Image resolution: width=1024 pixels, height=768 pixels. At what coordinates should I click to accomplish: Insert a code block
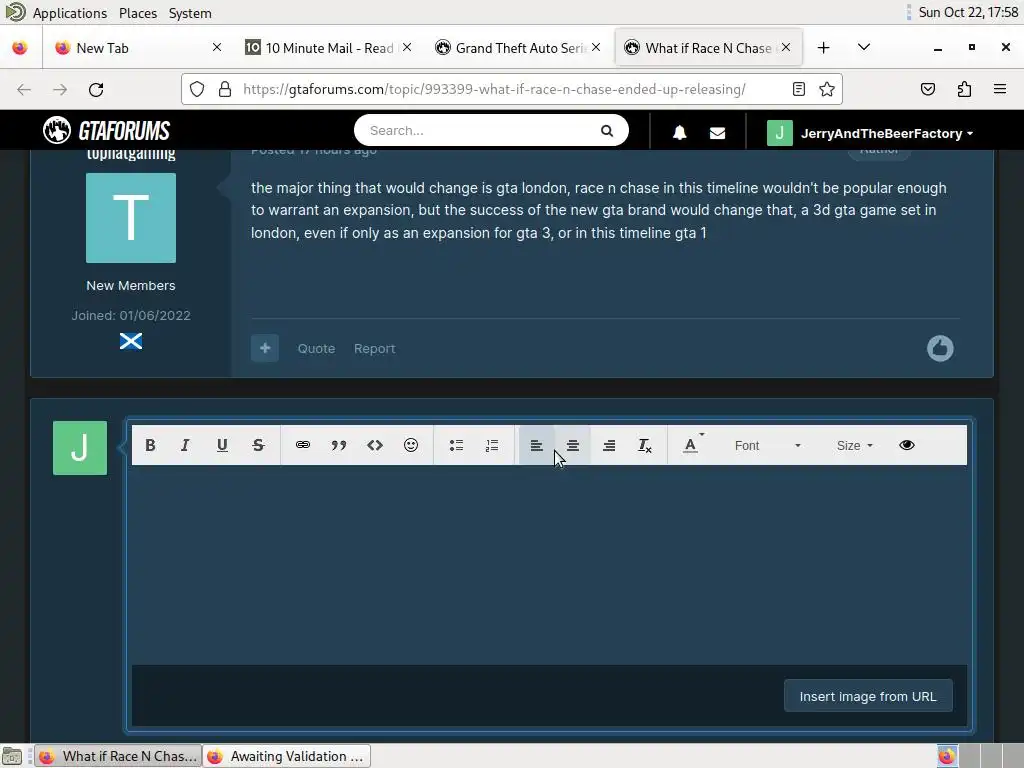point(375,445)
